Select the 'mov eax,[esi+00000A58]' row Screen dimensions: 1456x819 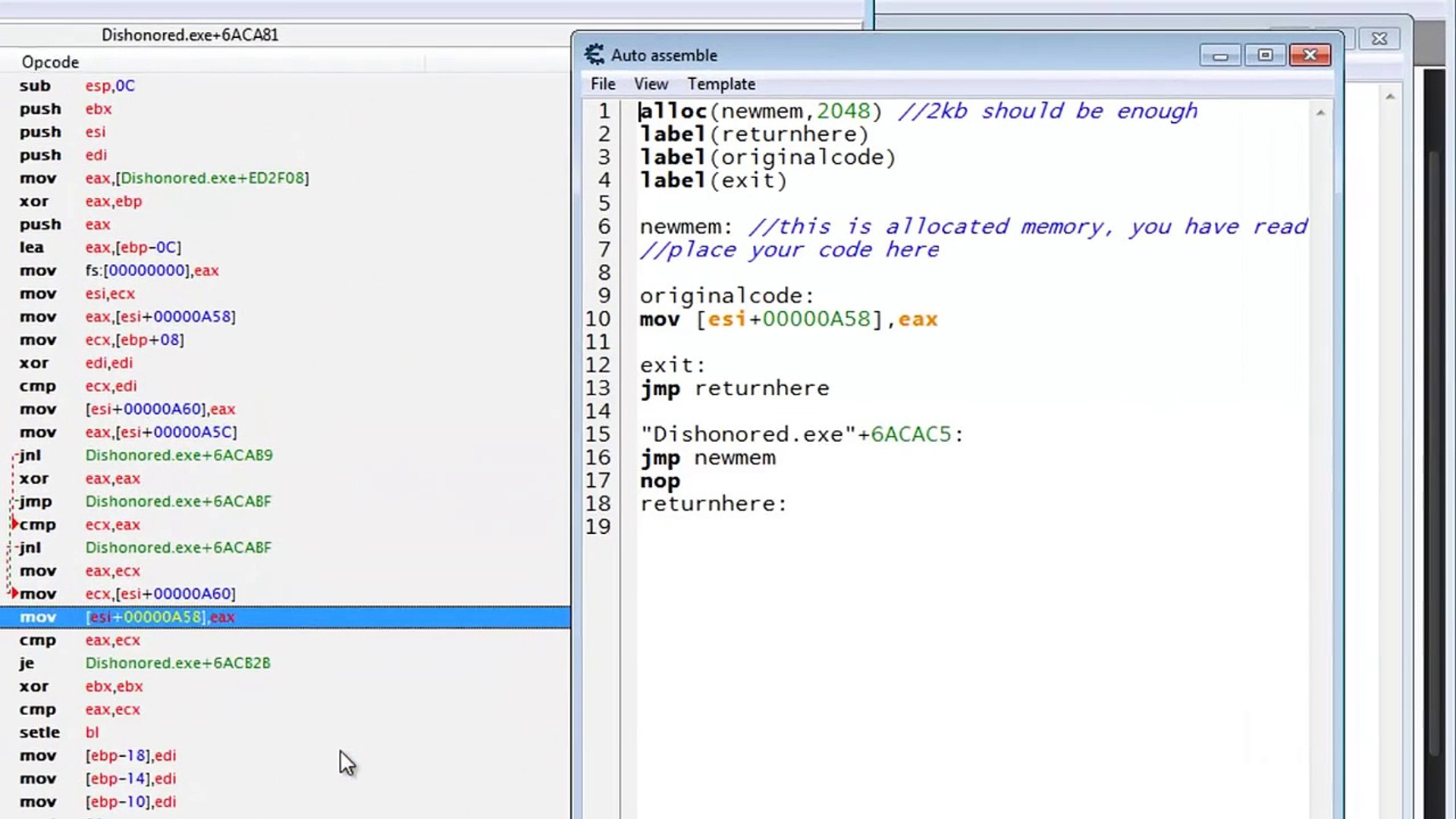[285, 317]
